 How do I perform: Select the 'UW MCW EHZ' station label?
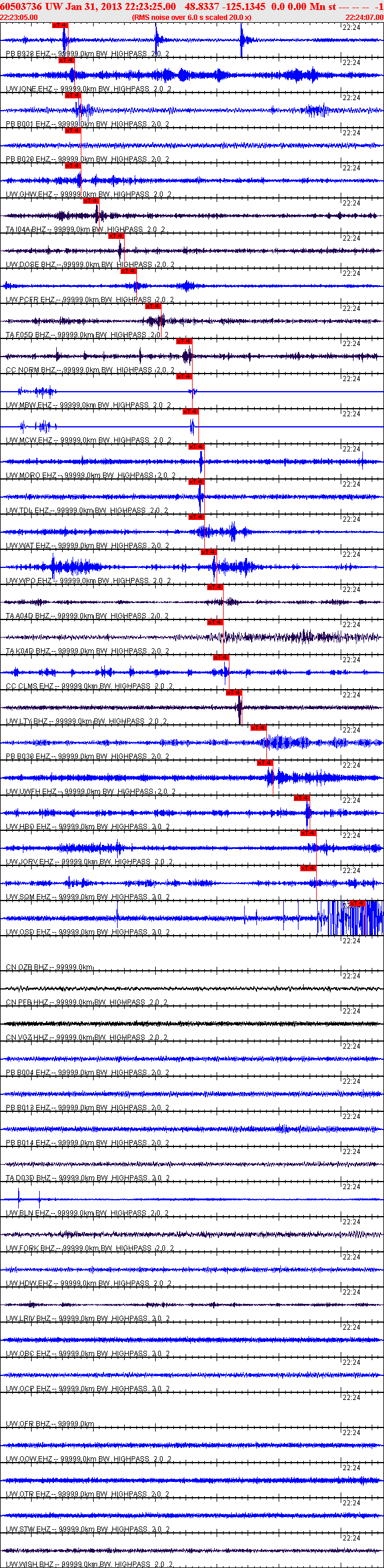coord(29,441)
